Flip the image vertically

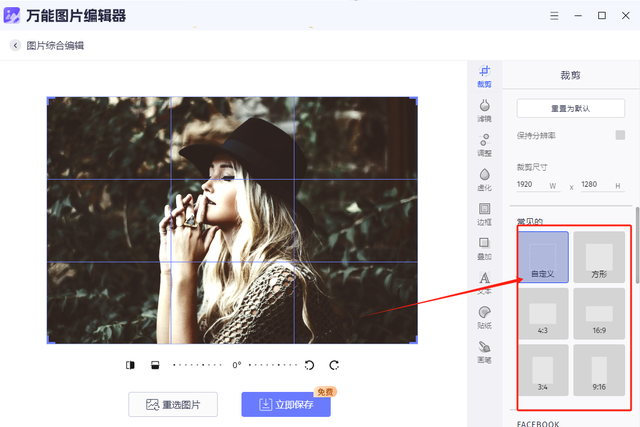[x=155, y=365]
